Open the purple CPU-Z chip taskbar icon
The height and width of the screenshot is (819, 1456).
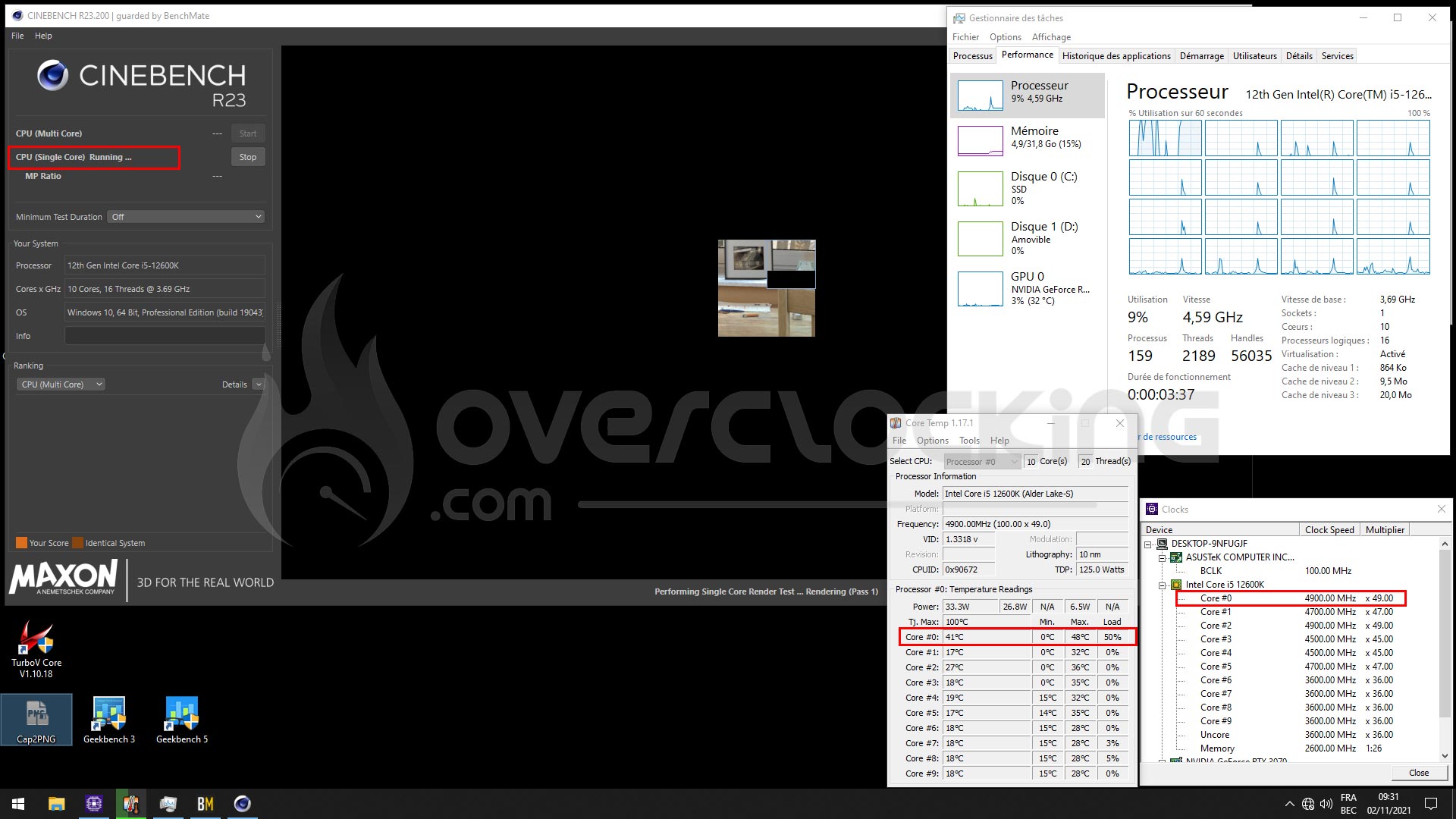pyautogui.click(x=94, y=804)
